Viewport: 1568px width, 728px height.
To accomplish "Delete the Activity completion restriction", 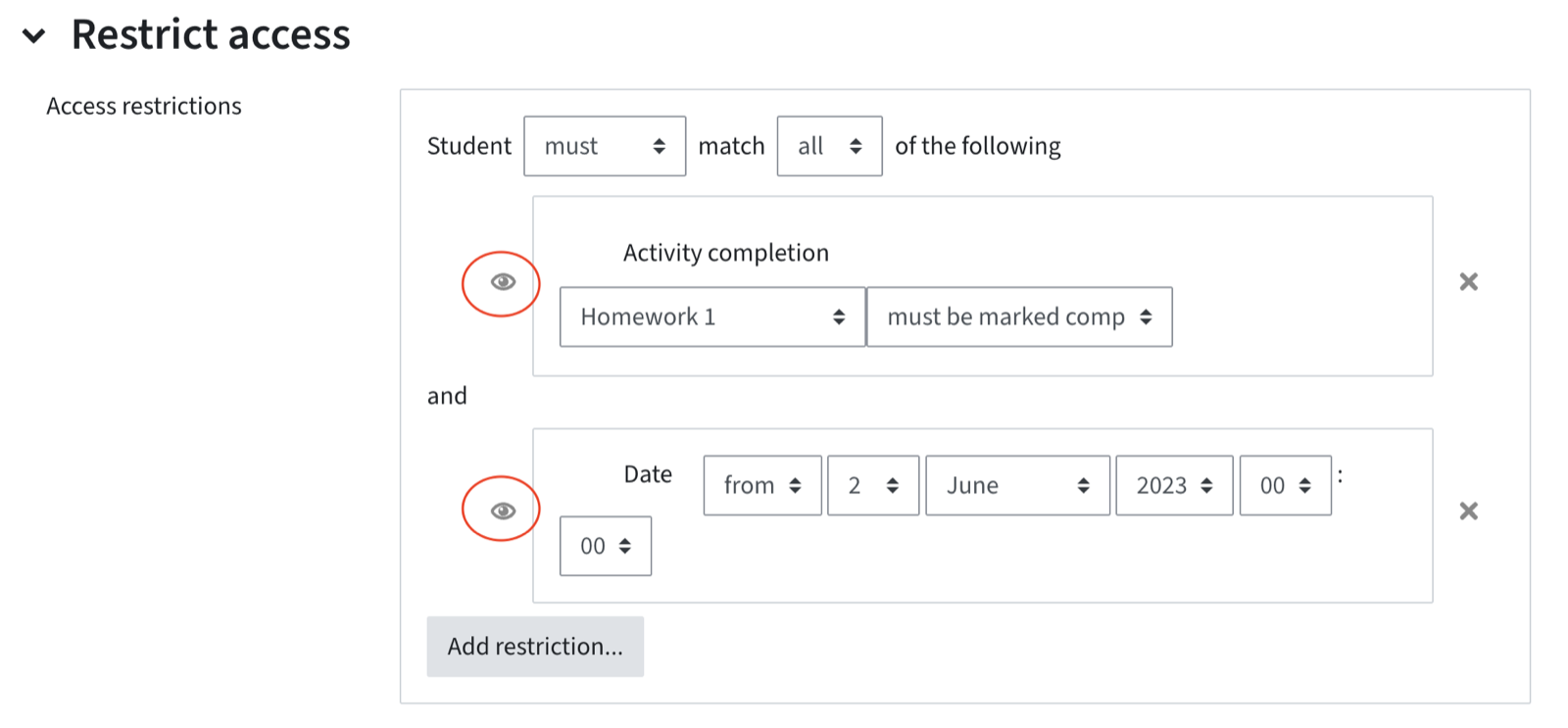I will [x=1468, y=282].
